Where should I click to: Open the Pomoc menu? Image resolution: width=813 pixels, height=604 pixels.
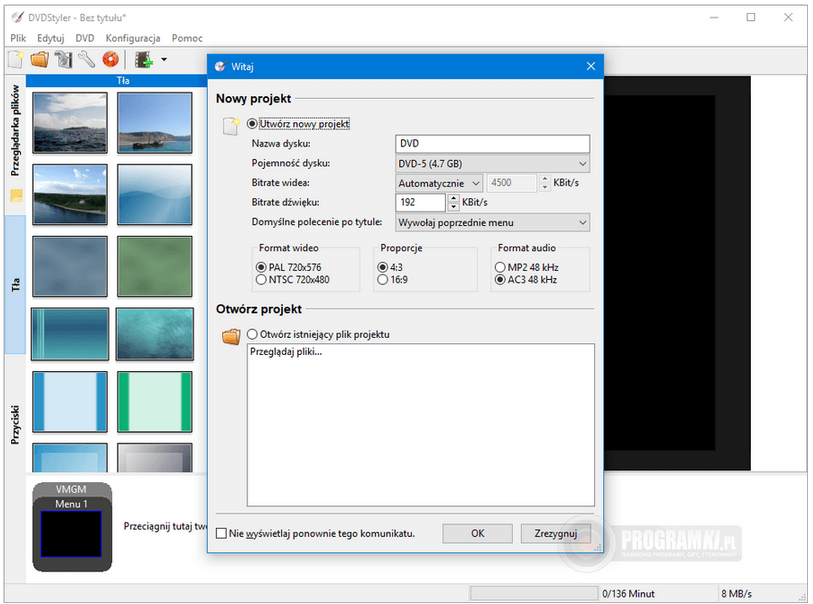[x=187, y=38]
